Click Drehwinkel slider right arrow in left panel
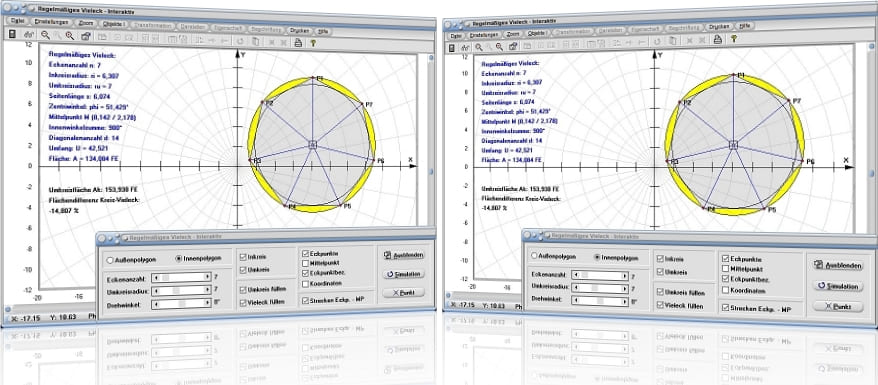 tap(207, 303)
